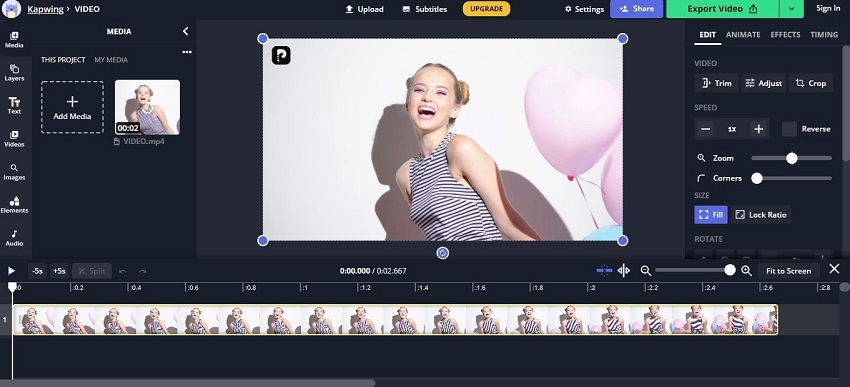850x387 pixels.
Task: Click the horizontal timeline scrollbar
Action: pyautogui.click(x=188, y=383)
